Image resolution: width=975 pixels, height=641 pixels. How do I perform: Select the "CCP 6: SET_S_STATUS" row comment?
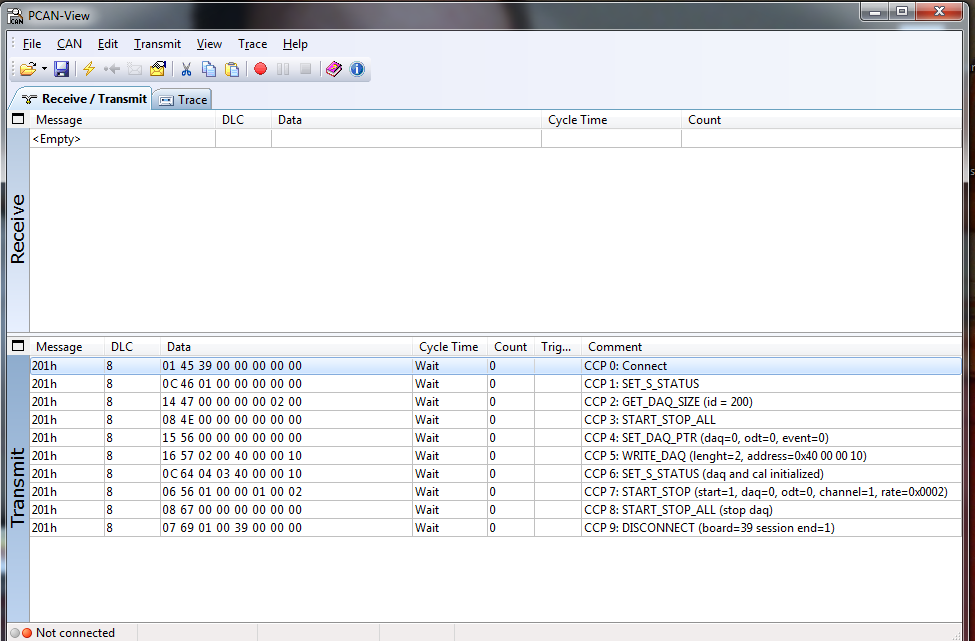tap(703, 474)
